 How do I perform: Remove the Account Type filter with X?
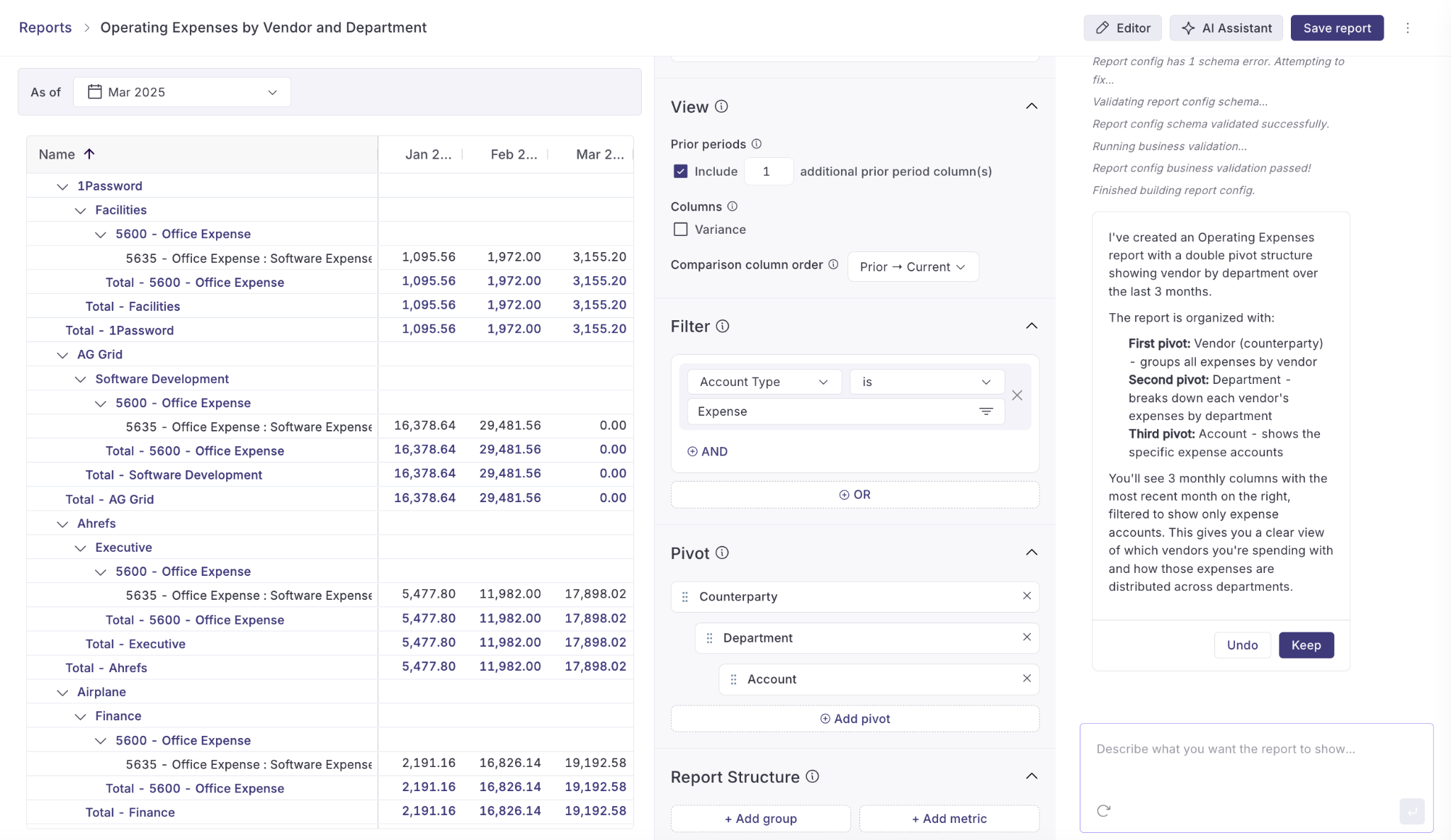(1017, 395)
